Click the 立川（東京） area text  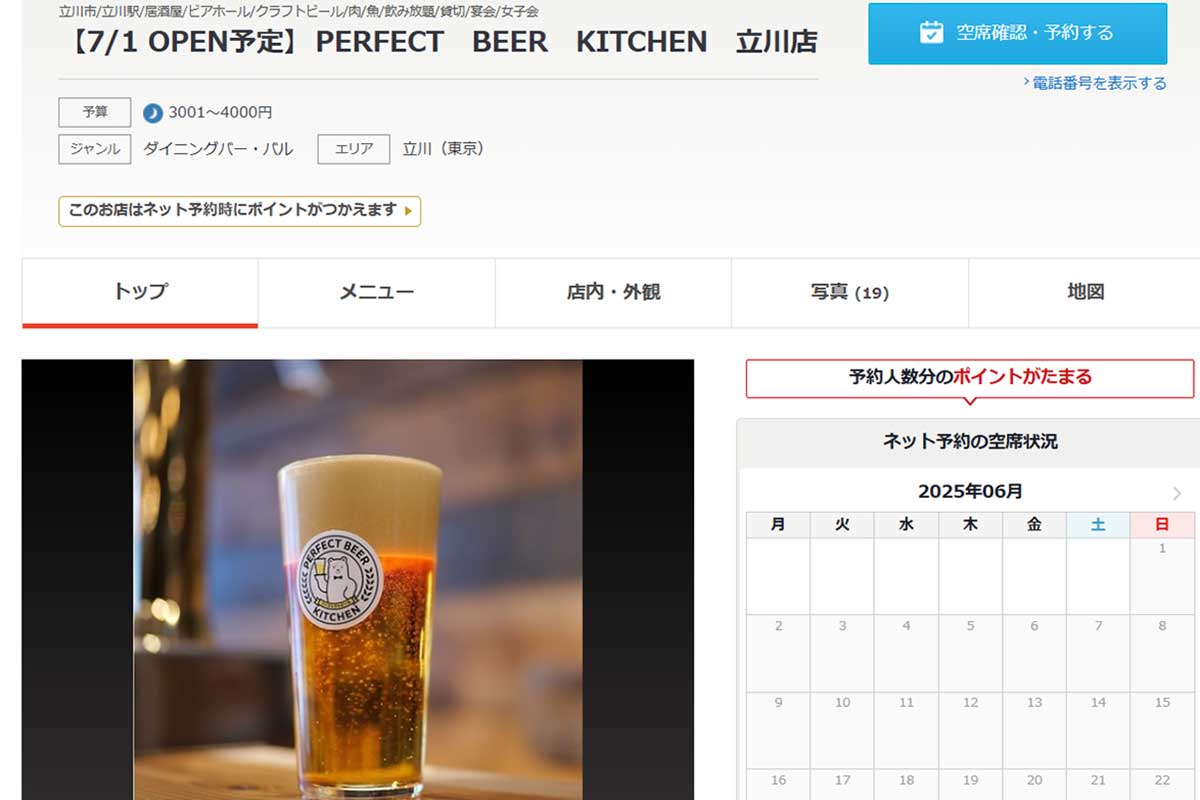446,149
